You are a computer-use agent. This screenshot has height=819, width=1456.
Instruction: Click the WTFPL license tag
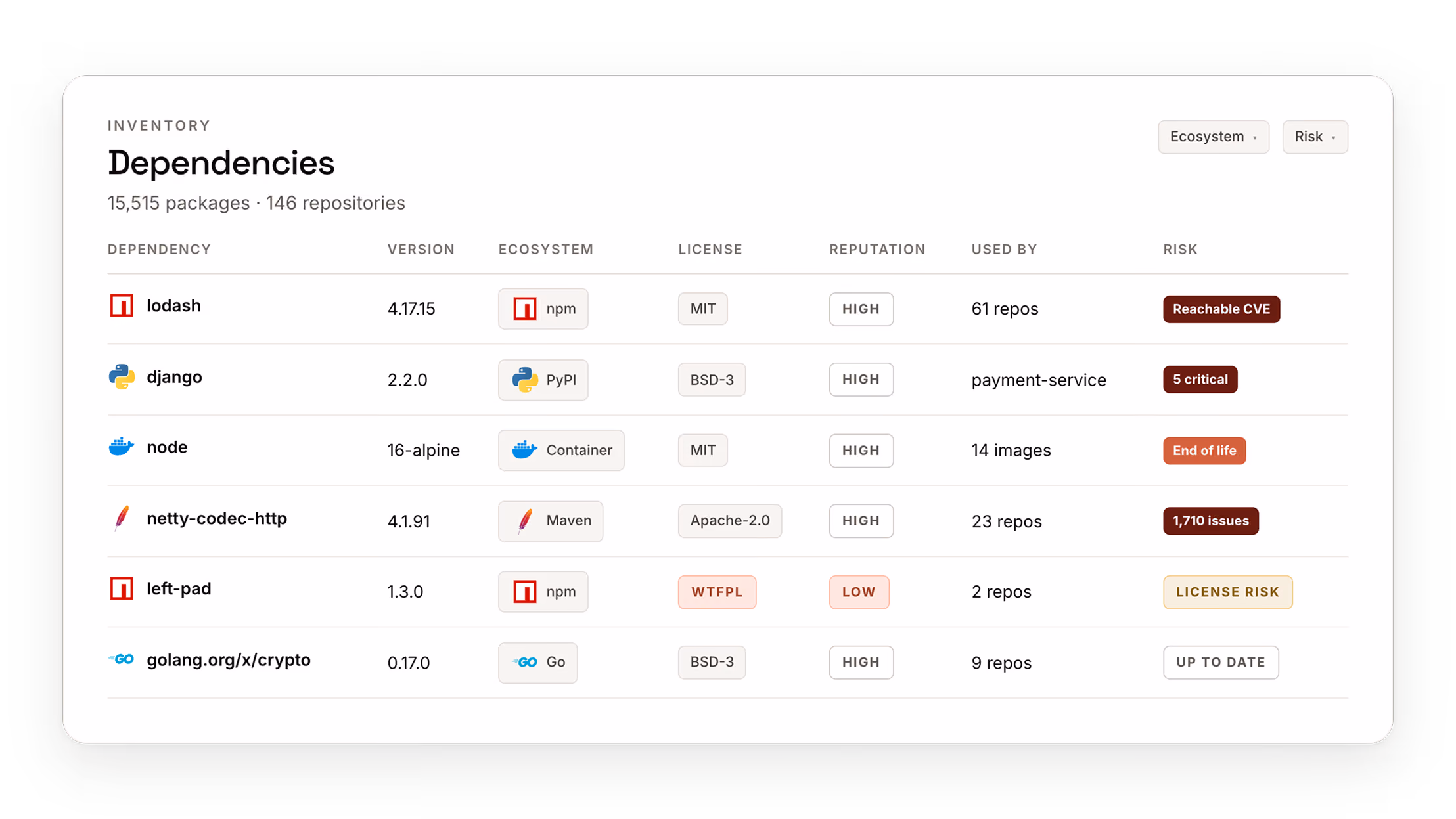click(717, 592)
